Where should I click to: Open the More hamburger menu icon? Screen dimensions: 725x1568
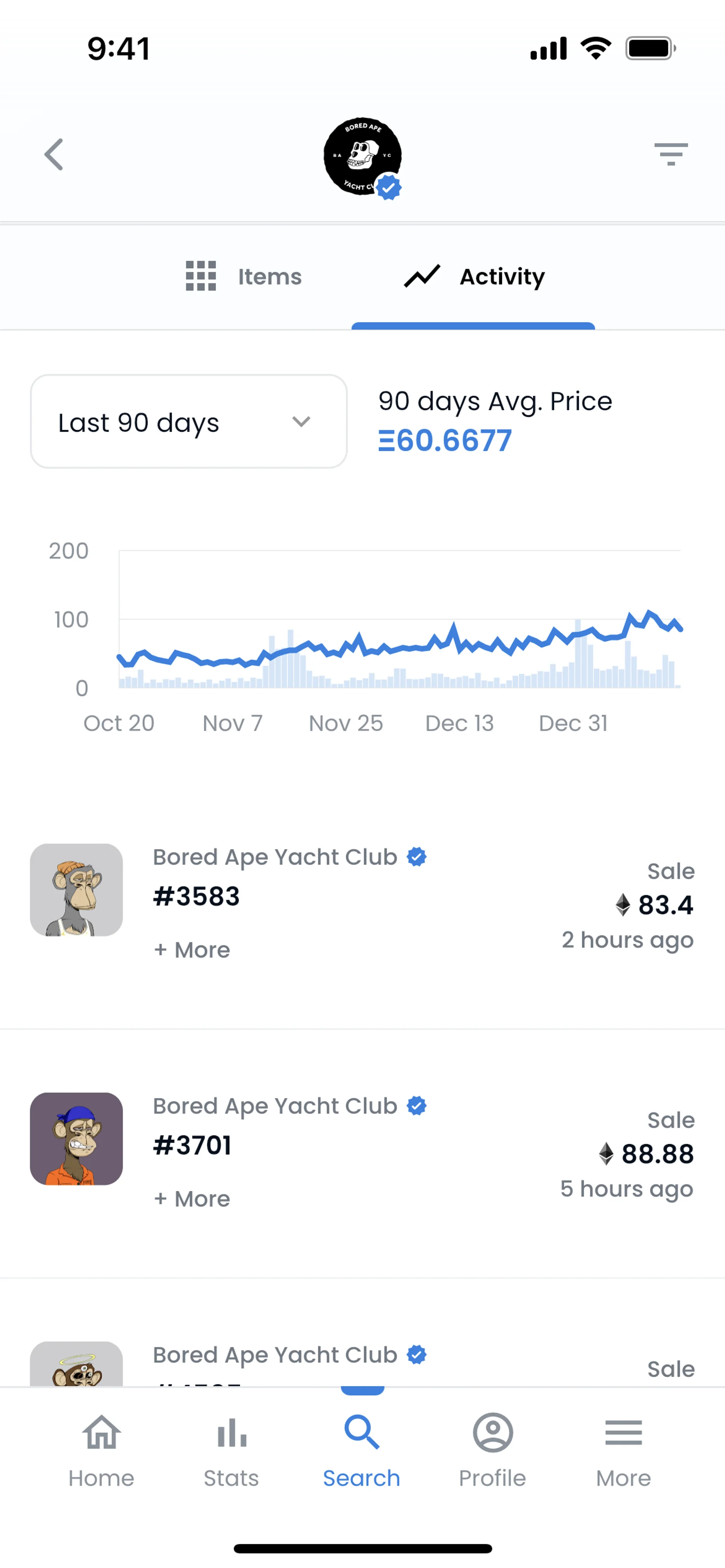623,1433
